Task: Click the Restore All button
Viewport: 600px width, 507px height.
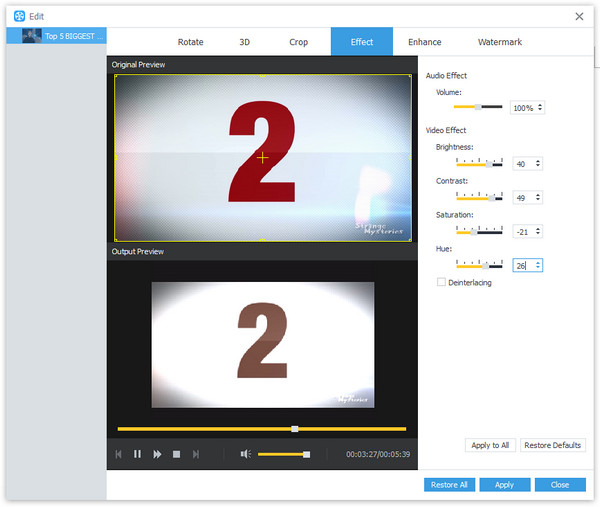Action: [x=449, y=485]
